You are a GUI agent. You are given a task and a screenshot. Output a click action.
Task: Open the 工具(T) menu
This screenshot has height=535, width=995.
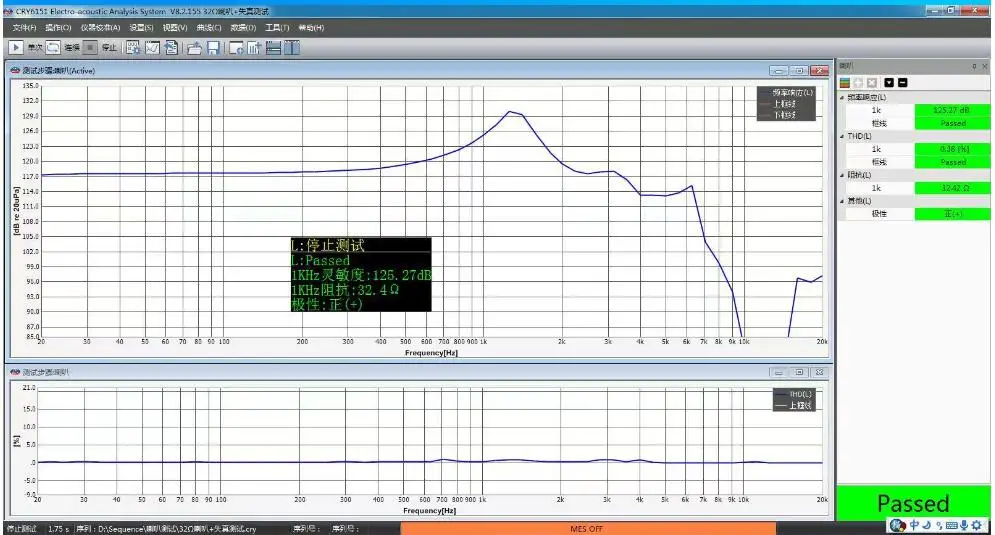tap(277, 27)
